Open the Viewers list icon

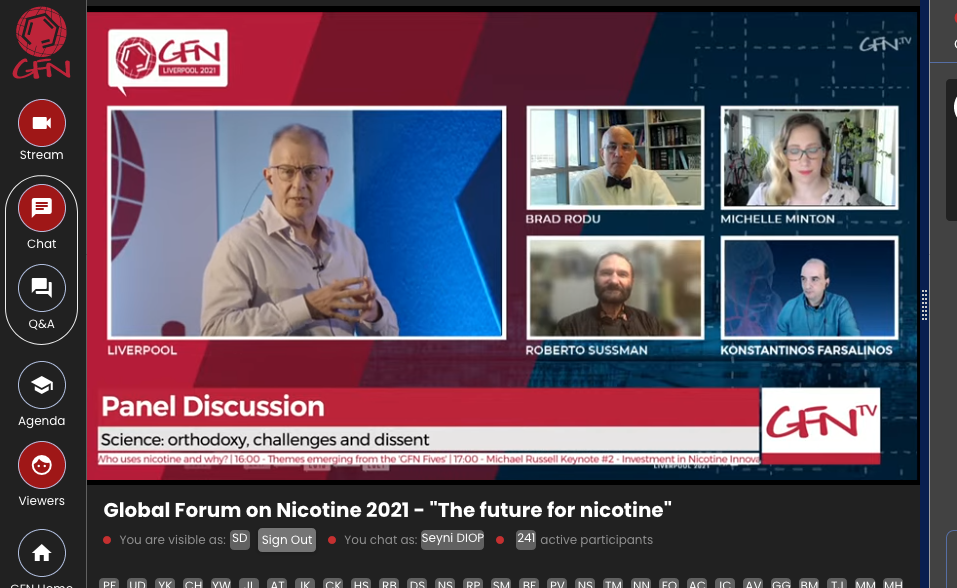tap(41, 465)
